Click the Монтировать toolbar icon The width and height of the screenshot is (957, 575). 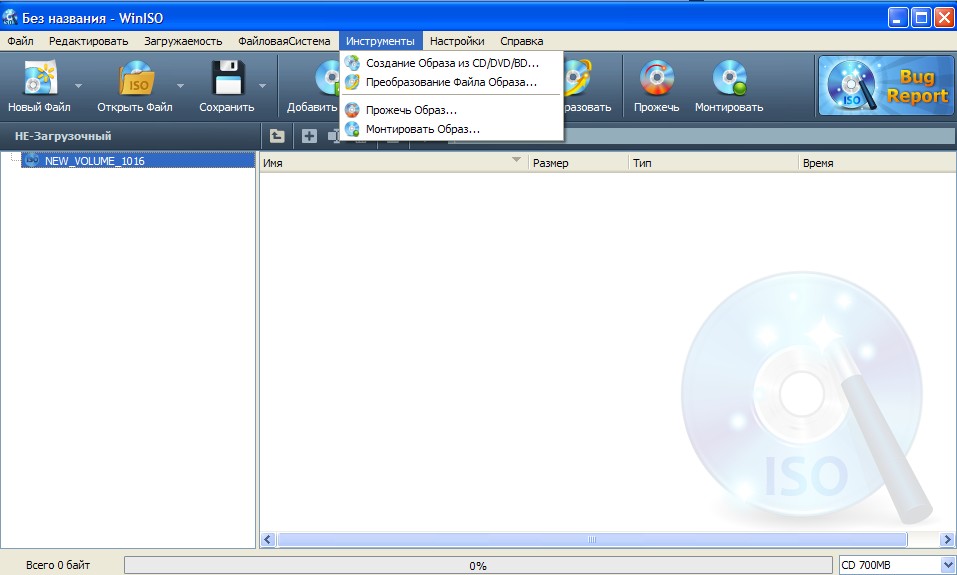click(x=730, y=78)
